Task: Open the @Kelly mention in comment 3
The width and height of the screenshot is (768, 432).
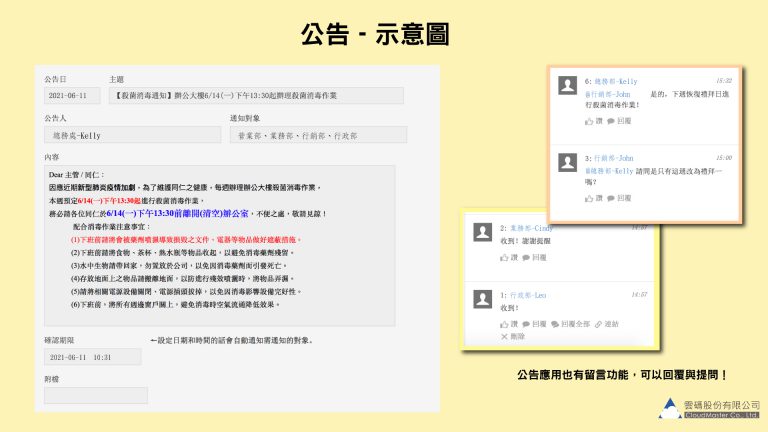Action: click(609, 171)
